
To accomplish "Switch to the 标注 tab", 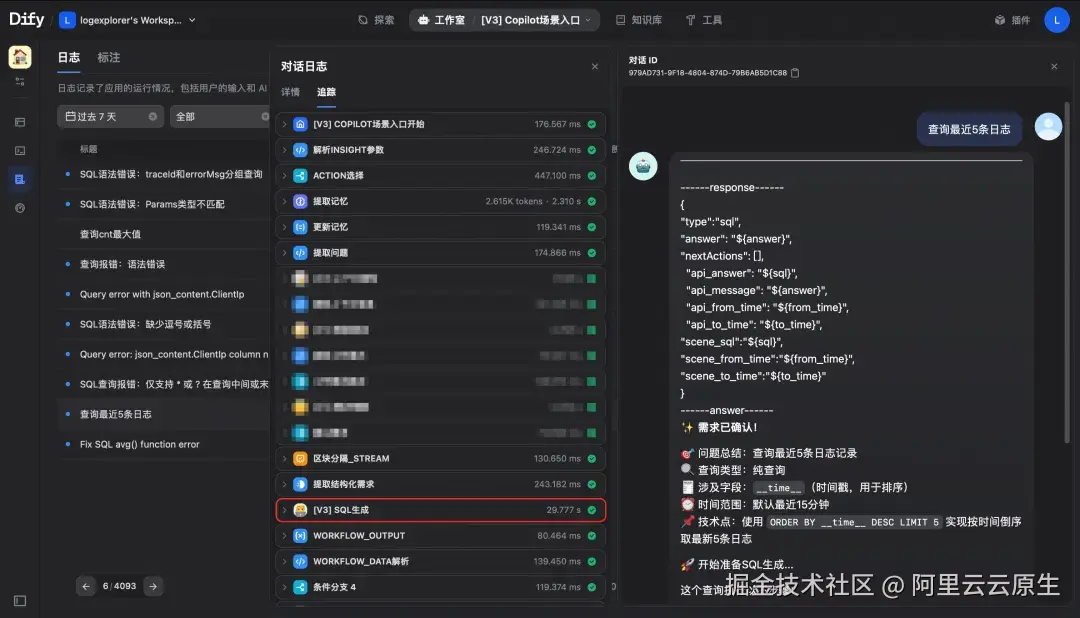I will click(x=108, y=57).
